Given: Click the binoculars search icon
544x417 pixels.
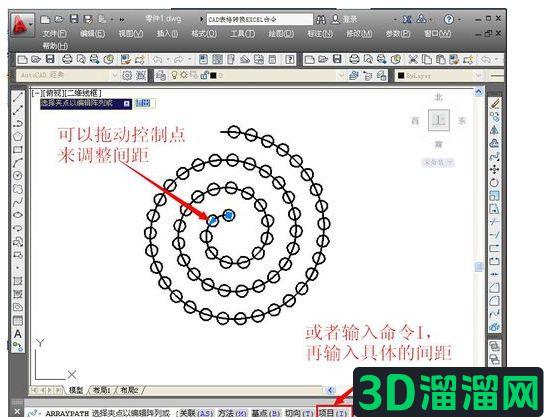Looking at the screenshot, I should pyautogui.click(x=321, y=19).
